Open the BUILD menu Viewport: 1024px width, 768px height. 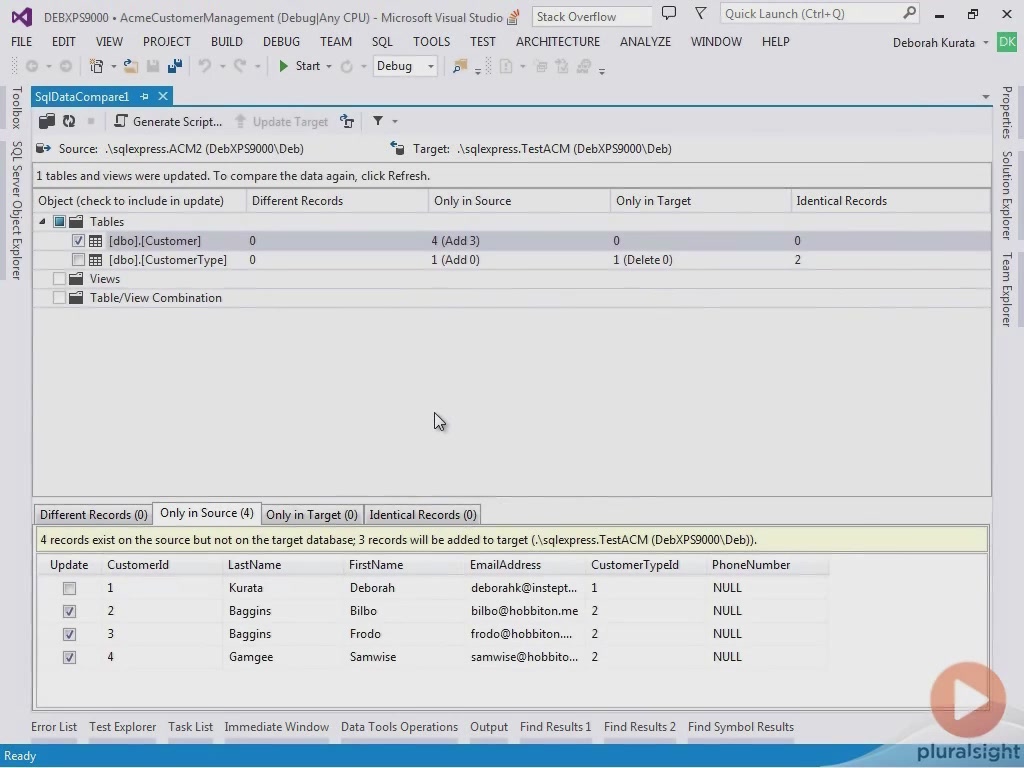[x=227, y=42]
